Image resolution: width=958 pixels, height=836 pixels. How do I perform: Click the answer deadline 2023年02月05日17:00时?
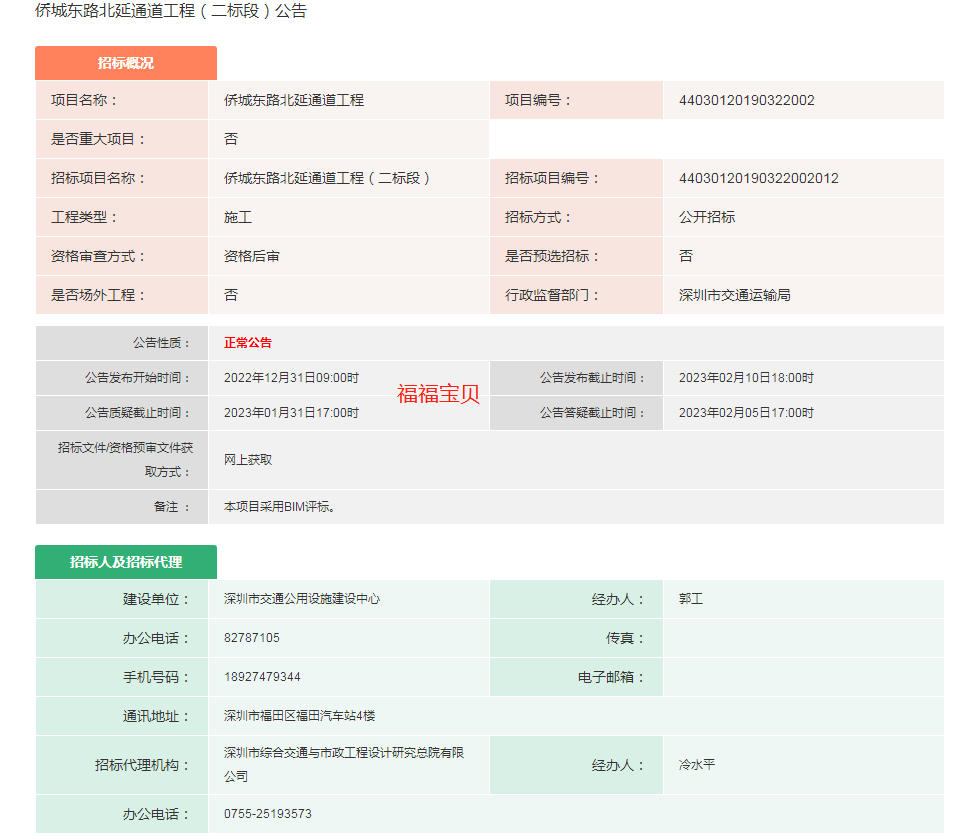point(746,413)
